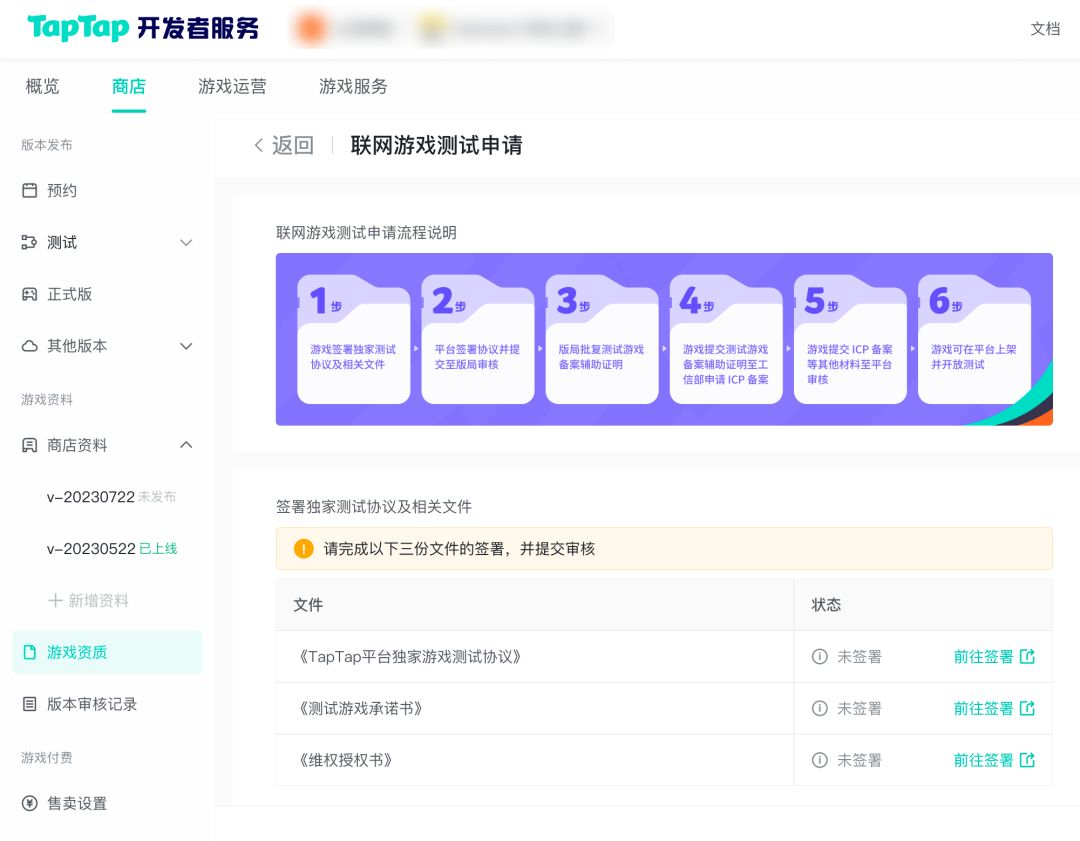
Task: Switch to the 游戏运营 tab
Action: (x=232, y=86)
